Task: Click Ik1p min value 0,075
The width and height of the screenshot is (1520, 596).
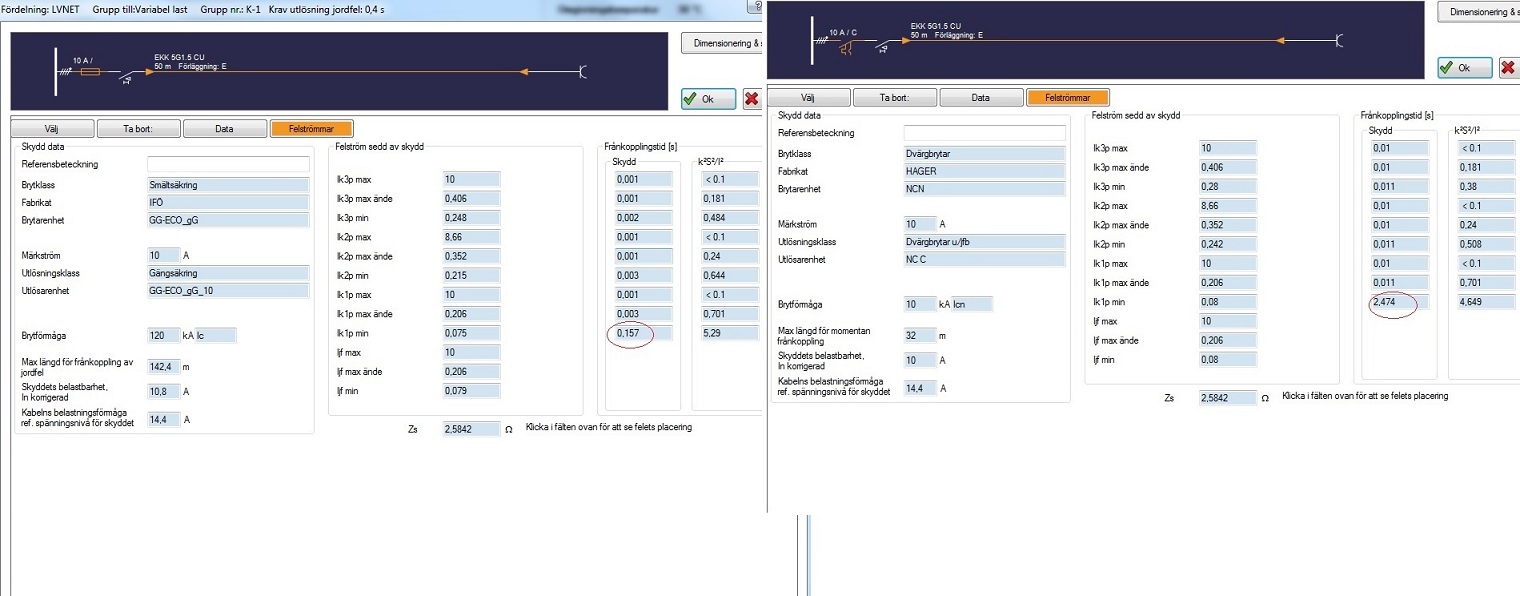Action: [471, 333]
